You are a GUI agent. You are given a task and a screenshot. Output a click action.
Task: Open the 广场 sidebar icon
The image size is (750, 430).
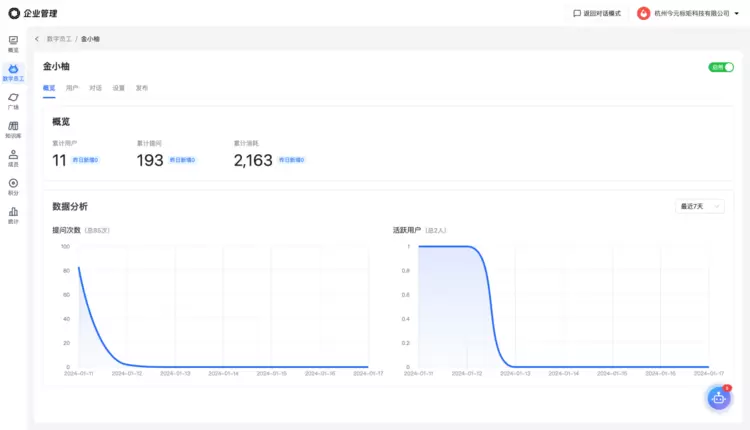point(13,100)
